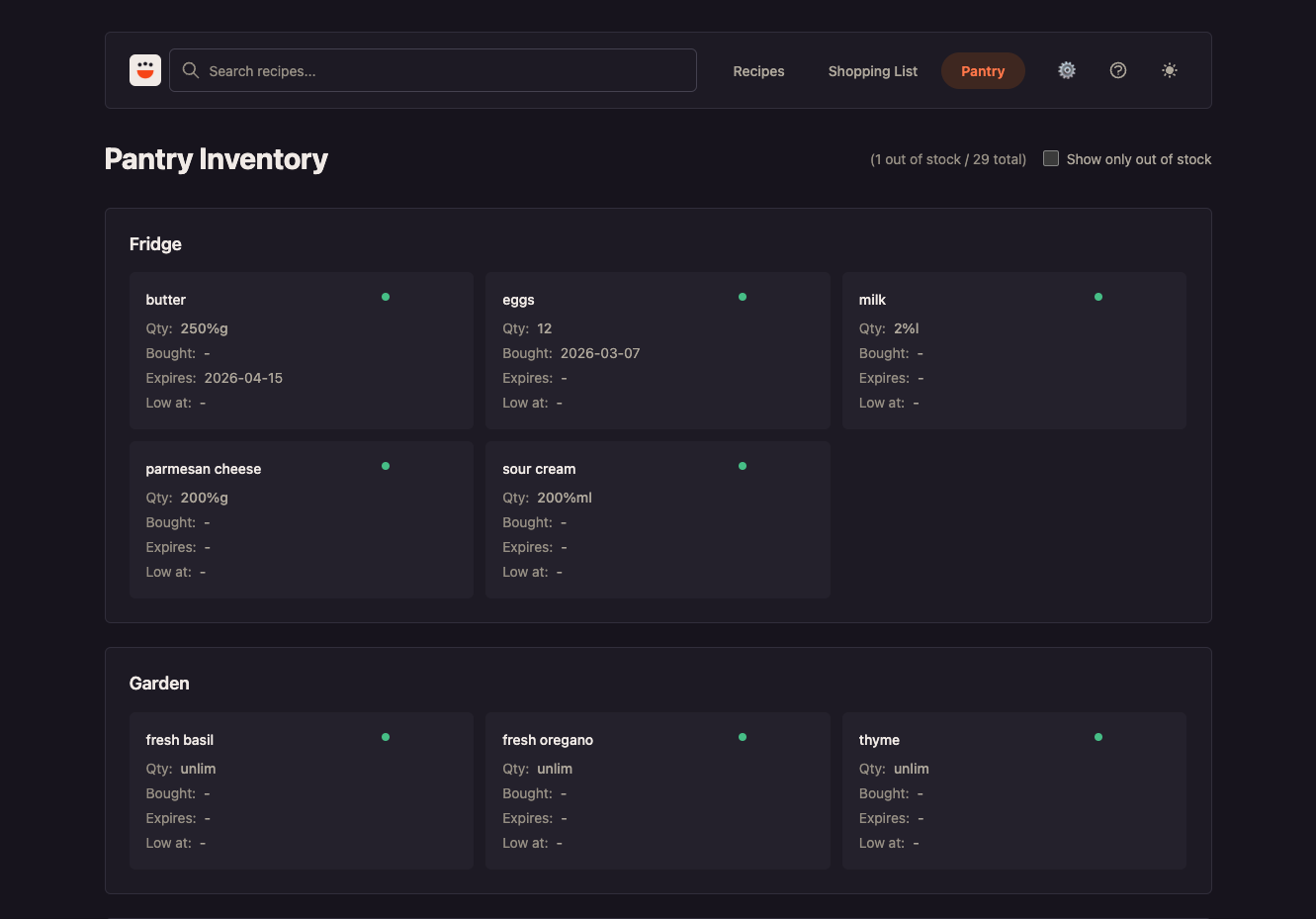Click eggs' quantity value 12

(545, 328)
